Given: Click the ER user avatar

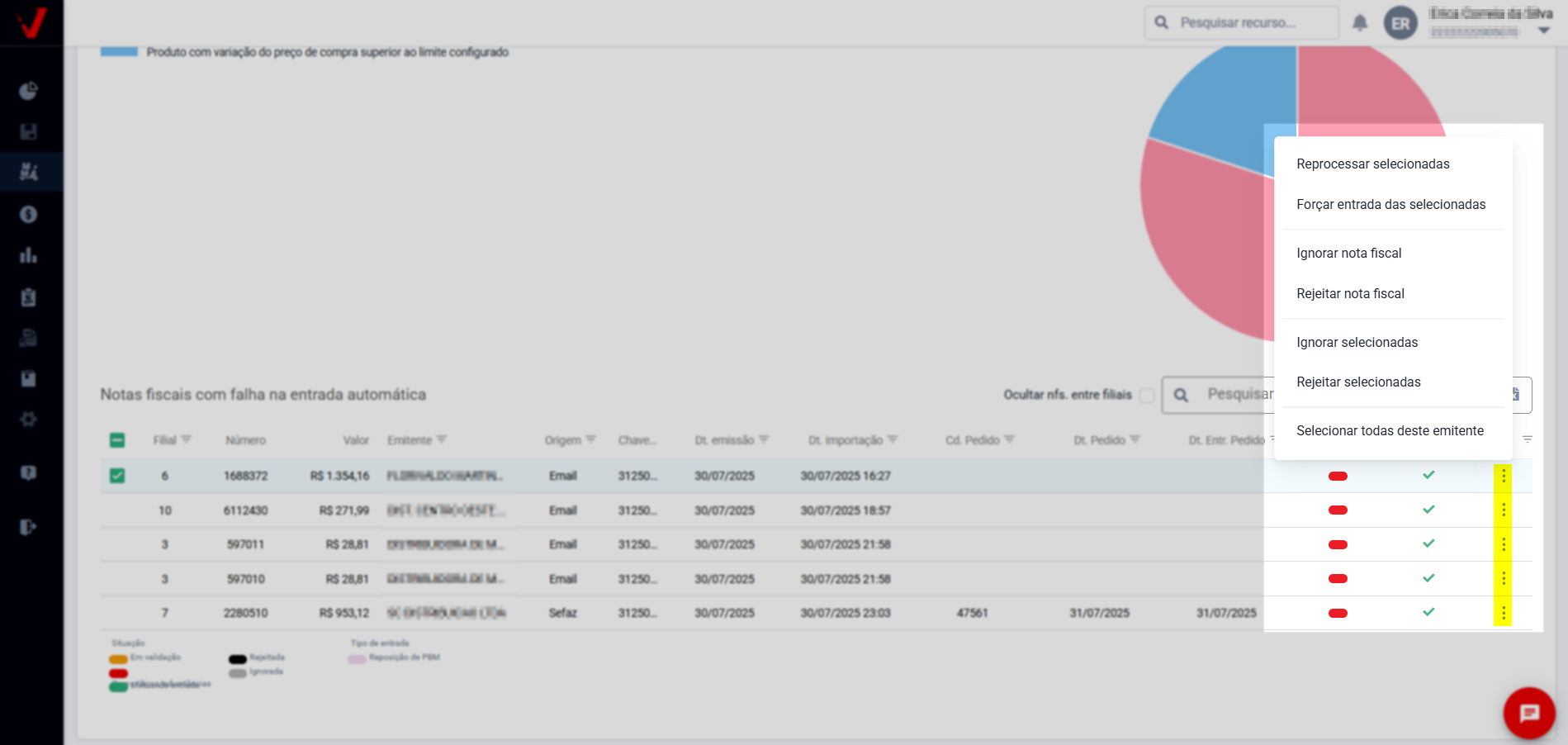Looking at the screenshot, I should [x=1401, y=23].
